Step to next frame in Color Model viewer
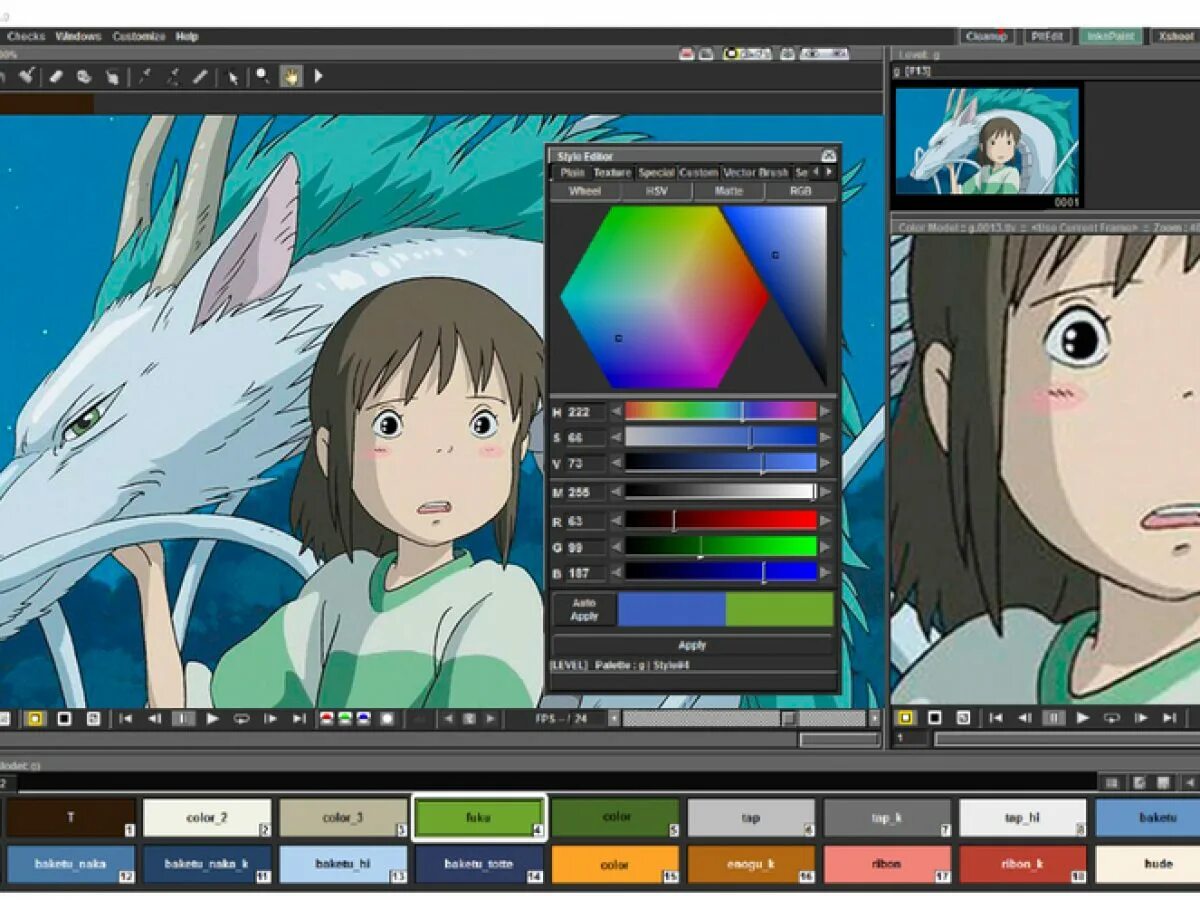 pyautogui.click(x=1140, y=717)
